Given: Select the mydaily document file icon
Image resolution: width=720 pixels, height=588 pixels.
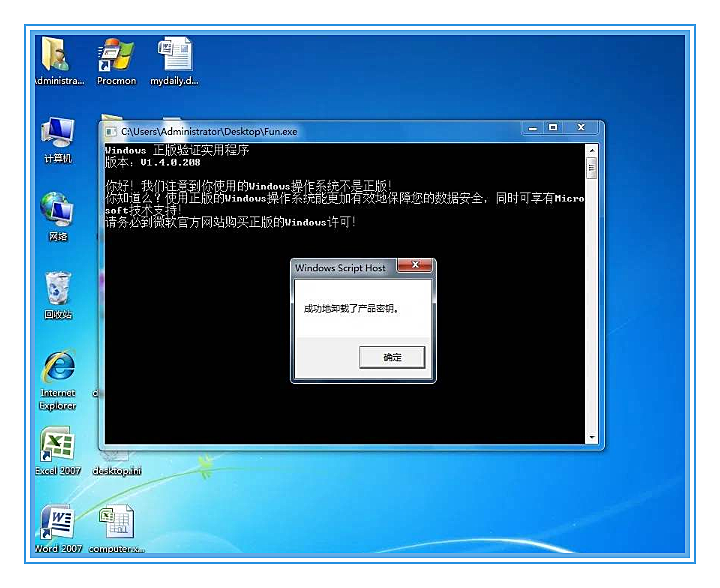Looking at the screenshot, I should [174, 60].
